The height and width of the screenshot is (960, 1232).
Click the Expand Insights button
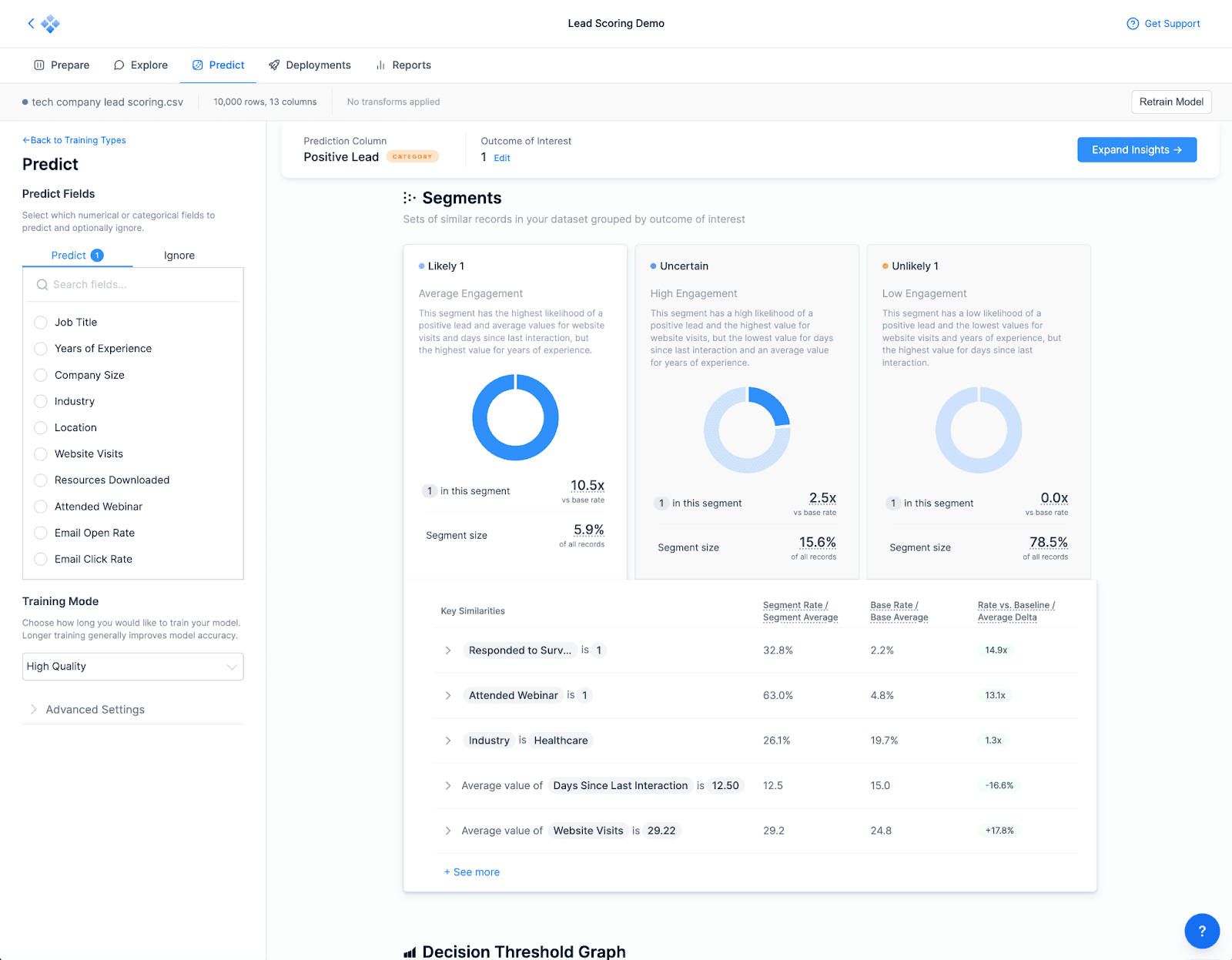tap(1137, 150)
